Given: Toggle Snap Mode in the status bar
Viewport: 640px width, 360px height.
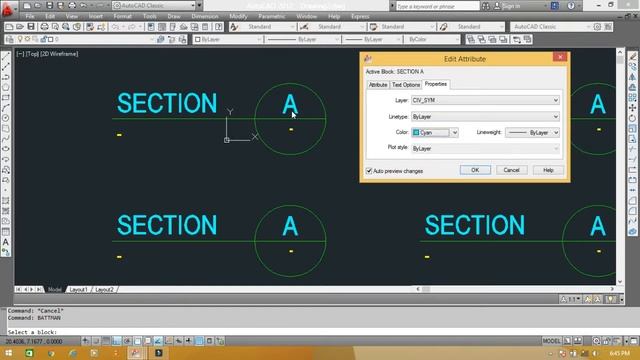Looking at the screenshot, I should tap(96, 341).
